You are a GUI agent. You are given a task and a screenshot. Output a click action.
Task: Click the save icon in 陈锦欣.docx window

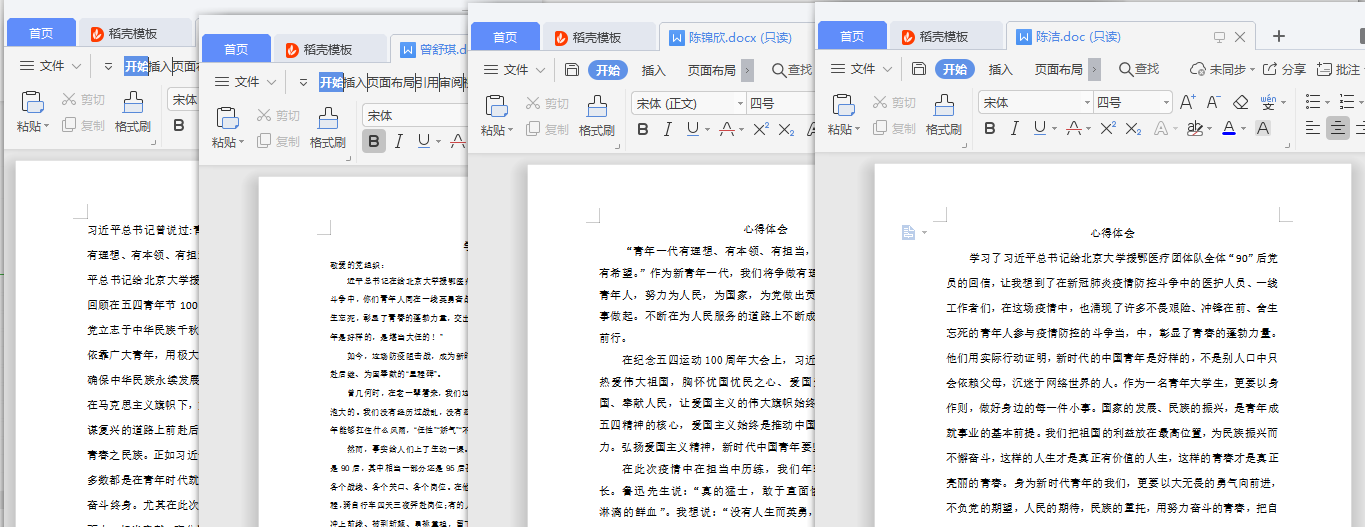pyautogui.click(x=571, y=70)
